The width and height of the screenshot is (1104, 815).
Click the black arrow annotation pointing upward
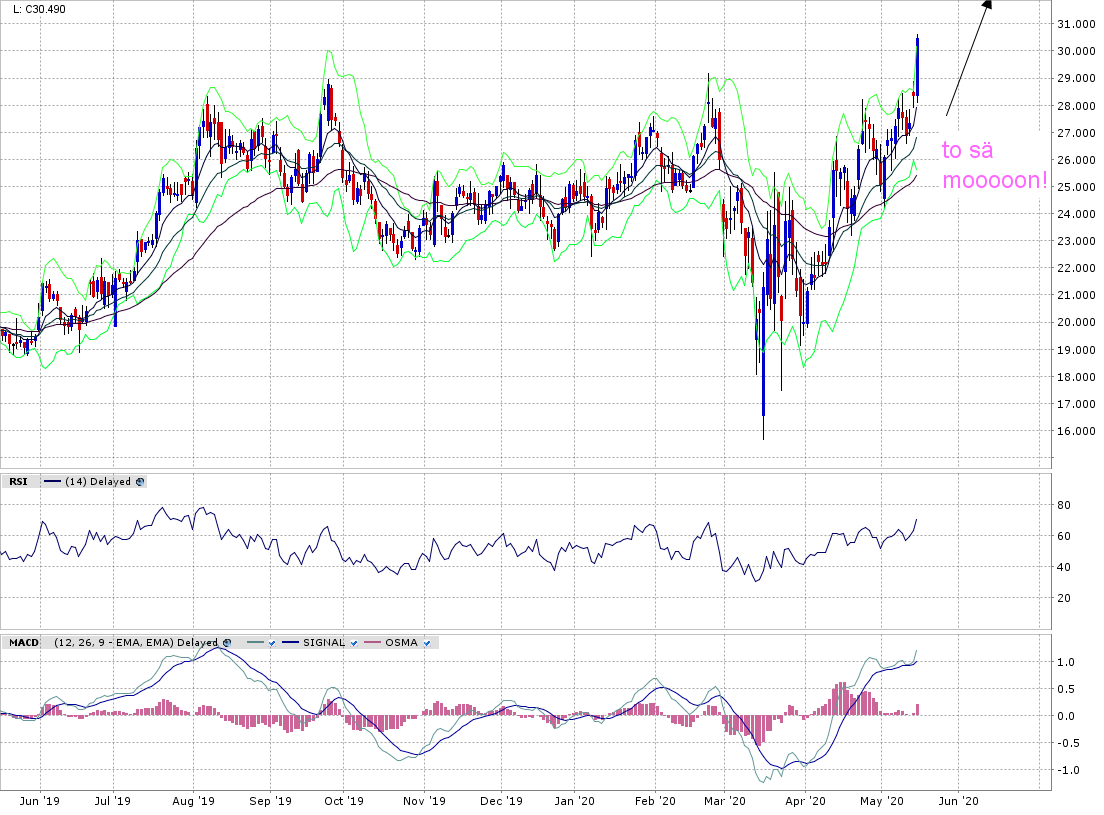(968, 58)
